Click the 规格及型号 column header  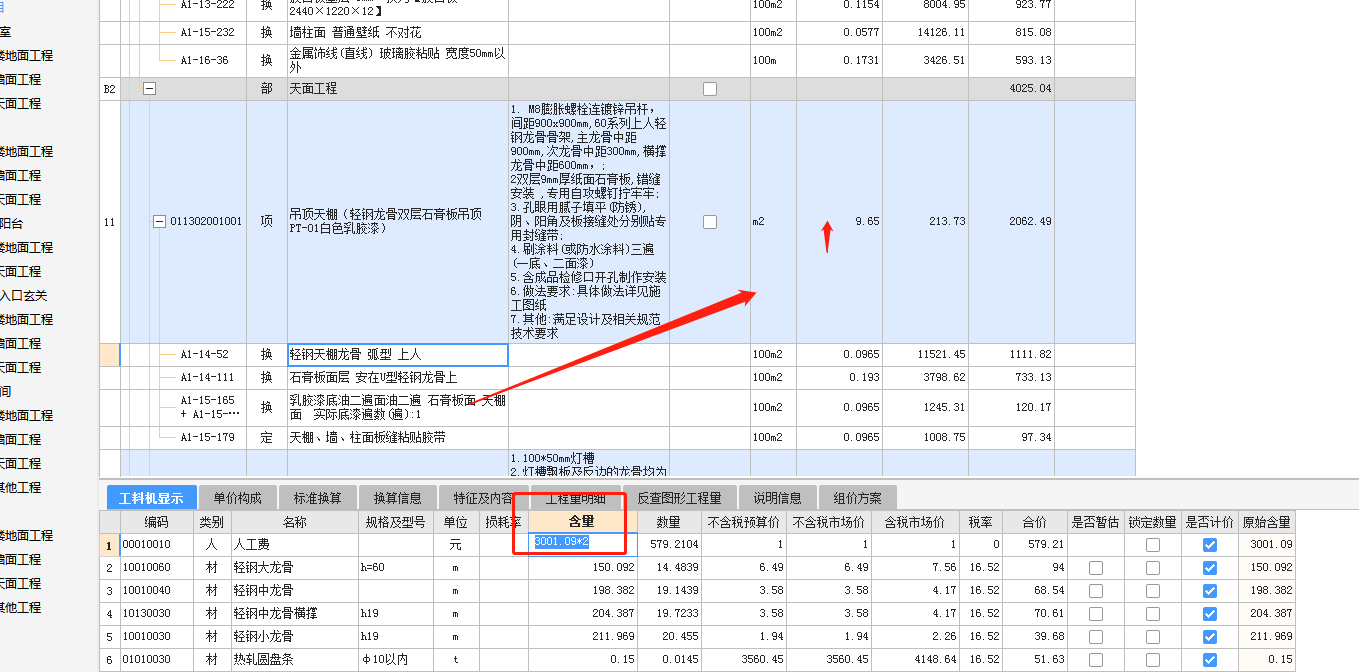click(396, 522)
